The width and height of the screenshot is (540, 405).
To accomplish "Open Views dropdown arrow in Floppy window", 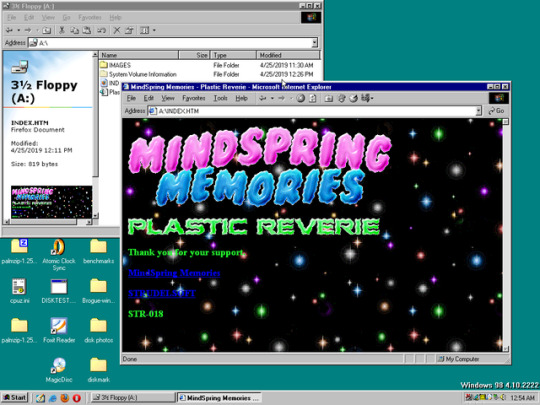I will point(154,30).
